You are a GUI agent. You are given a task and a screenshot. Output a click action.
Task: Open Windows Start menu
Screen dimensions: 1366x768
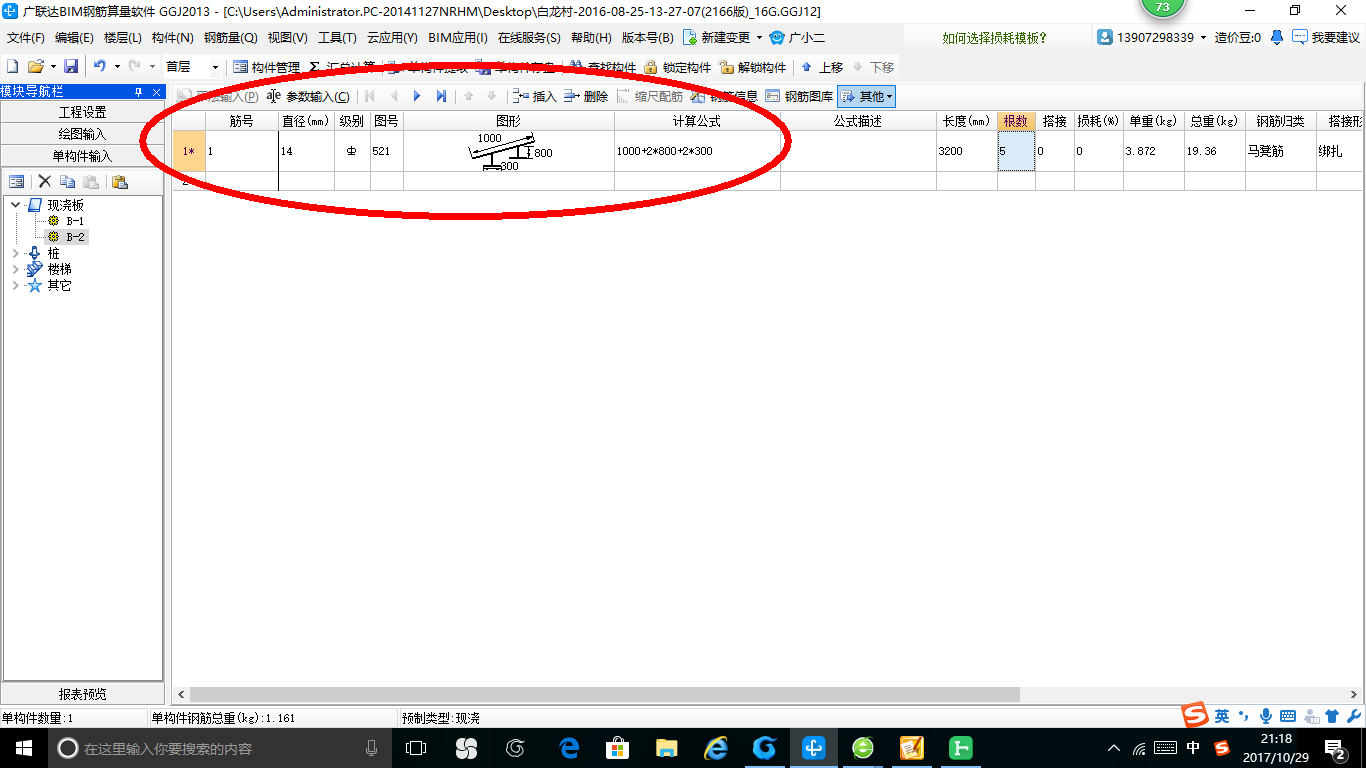(x=22, y=747)
